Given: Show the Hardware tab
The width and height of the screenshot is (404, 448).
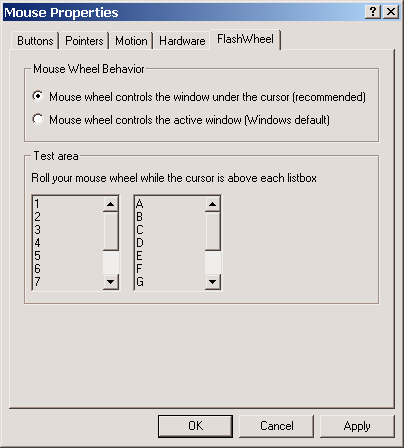Looking at the screenshot, I should tap(182, 41).
